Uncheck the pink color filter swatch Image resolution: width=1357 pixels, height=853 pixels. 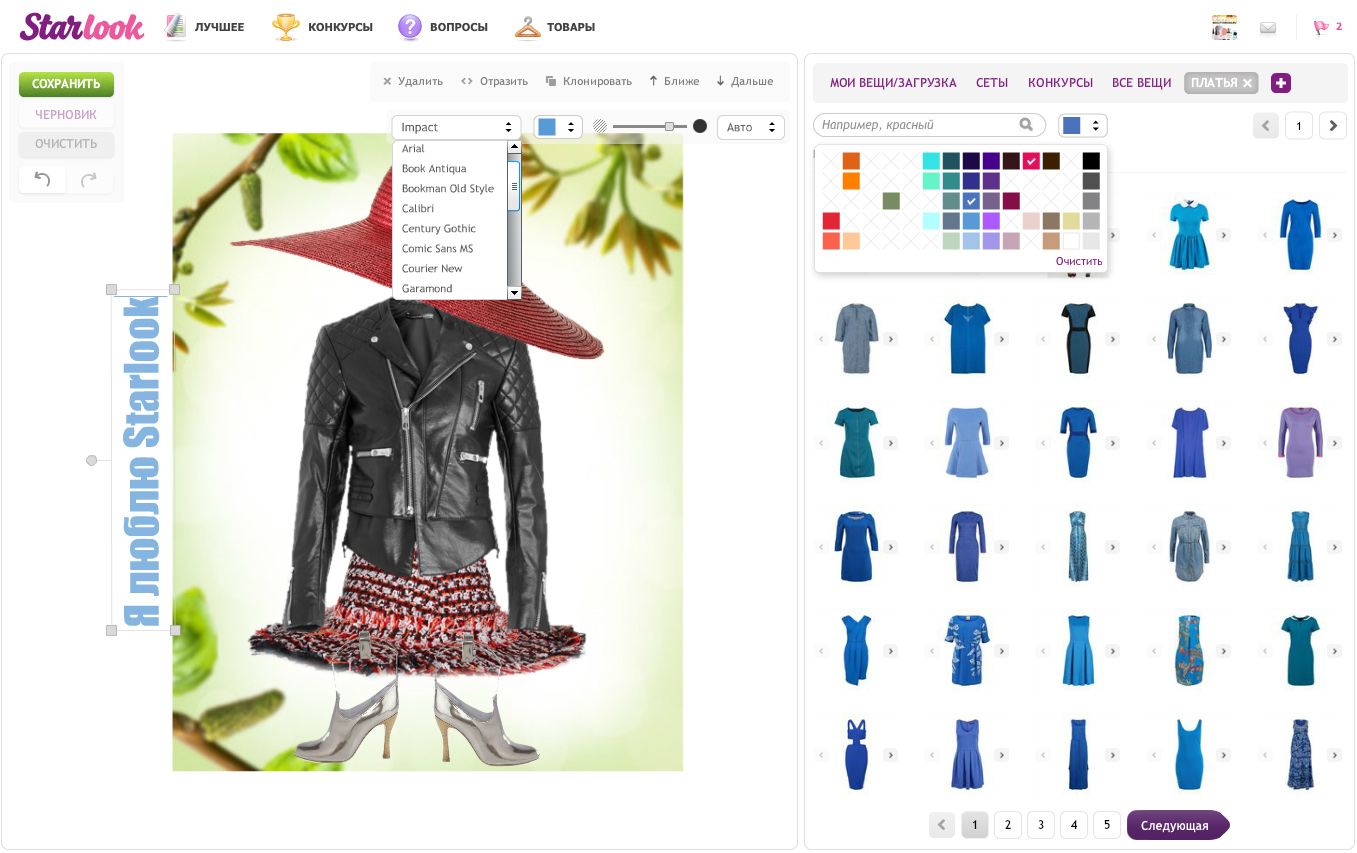tap(1031, 161)
